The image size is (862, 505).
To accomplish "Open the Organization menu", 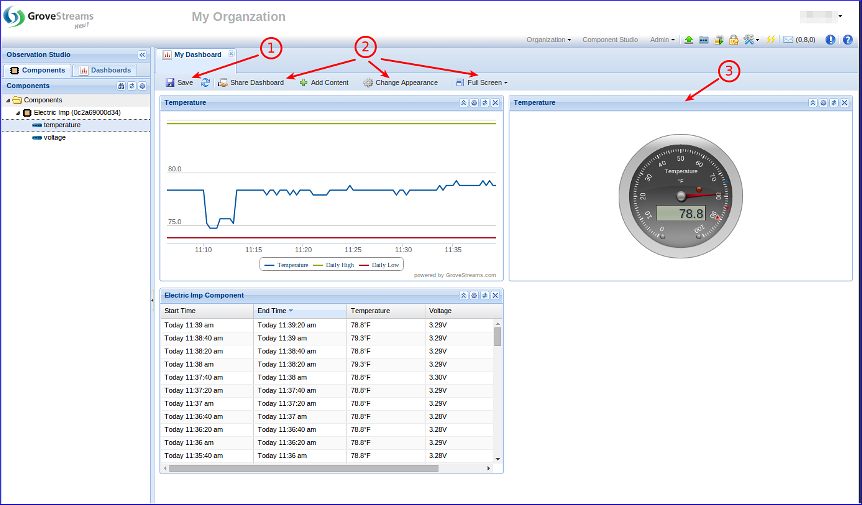I will click(x=548, y=40).
